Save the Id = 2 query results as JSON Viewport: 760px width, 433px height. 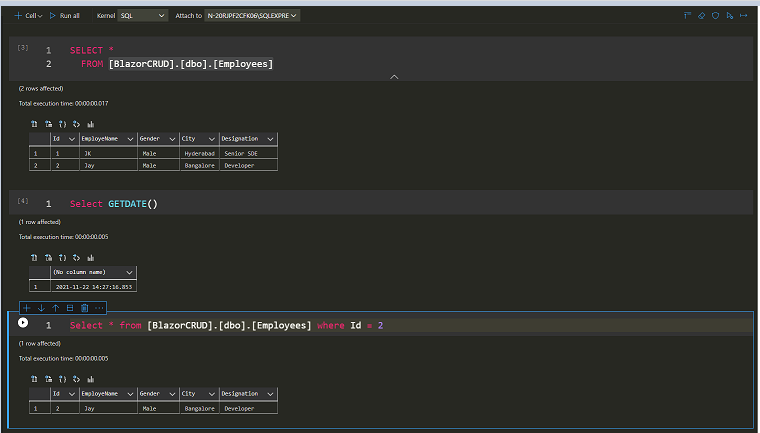click(62, 379)
